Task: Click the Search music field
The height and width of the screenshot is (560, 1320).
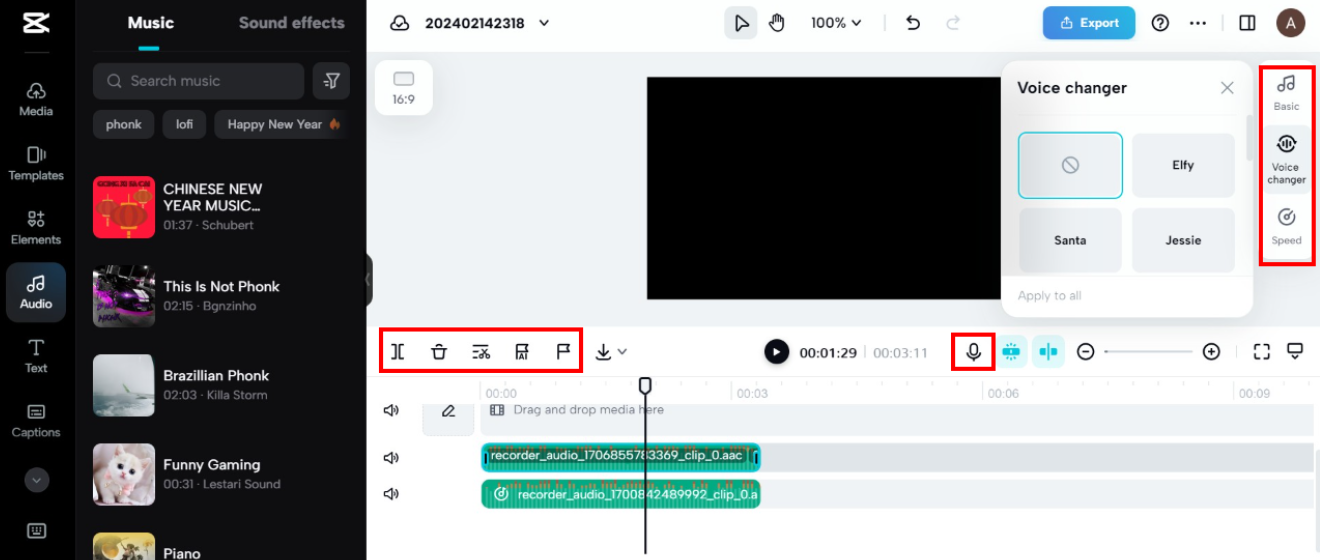Action: tap(198, 81)
